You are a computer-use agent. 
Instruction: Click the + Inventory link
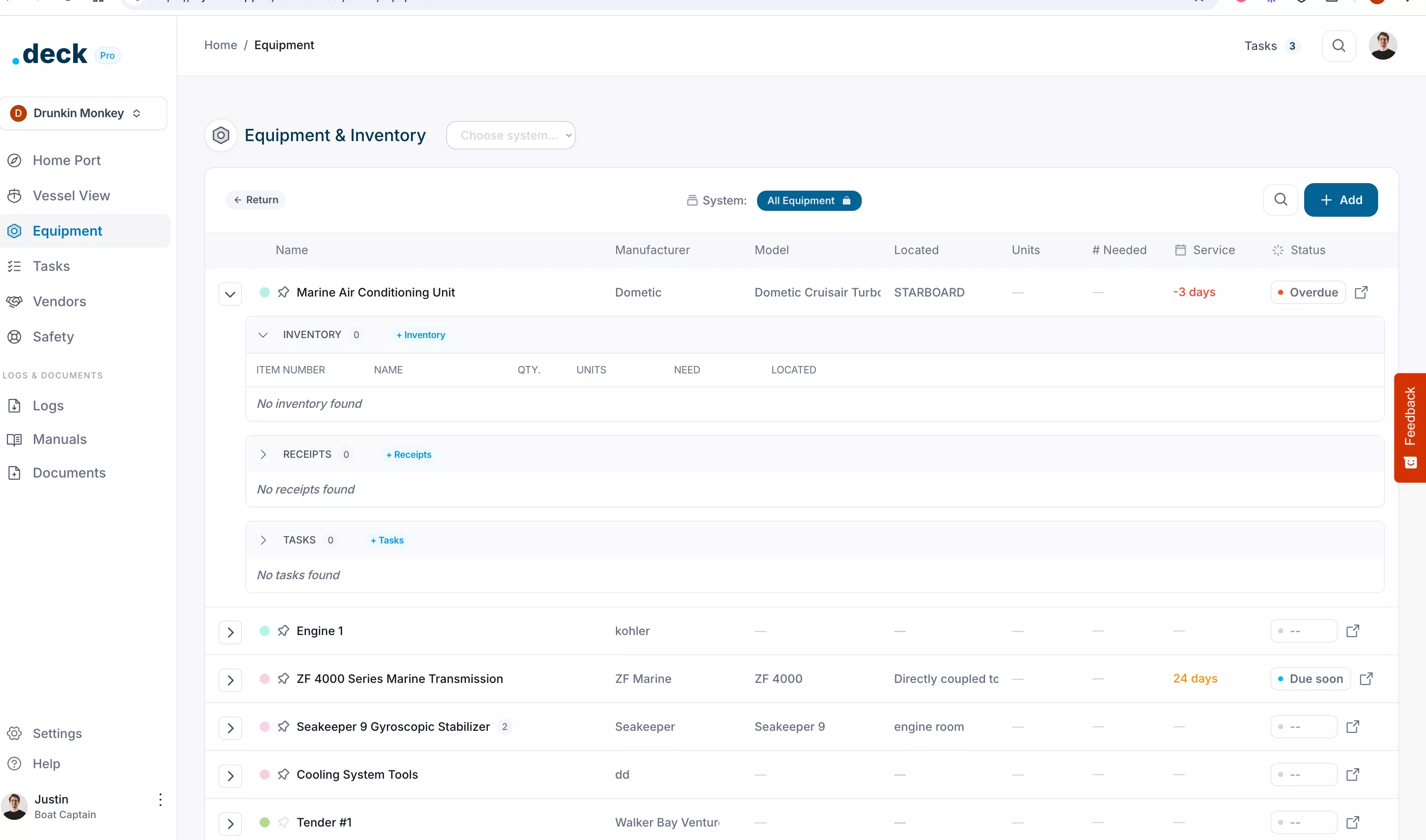click(x=421, y=335)
